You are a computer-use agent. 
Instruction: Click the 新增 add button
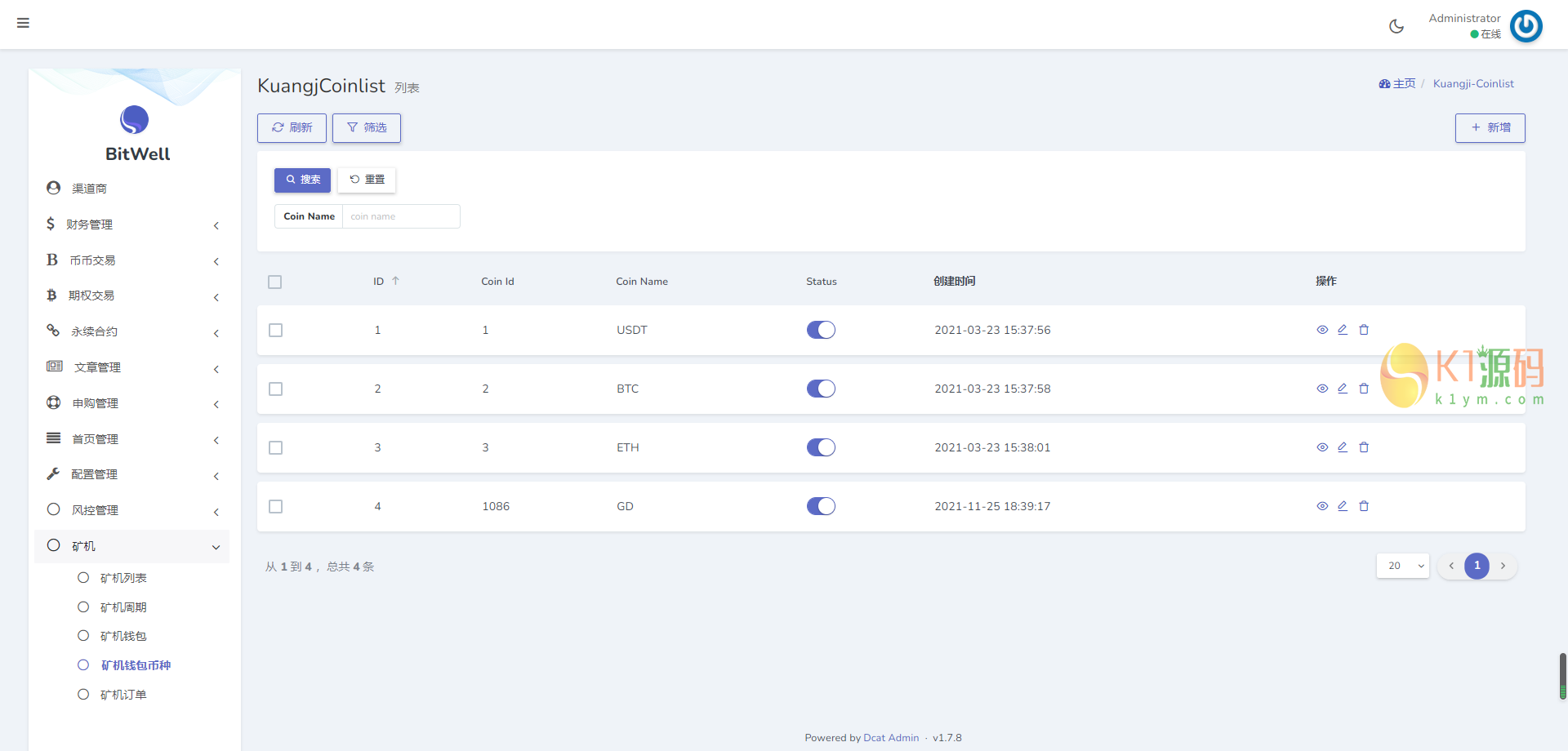tap(1490, 128)
